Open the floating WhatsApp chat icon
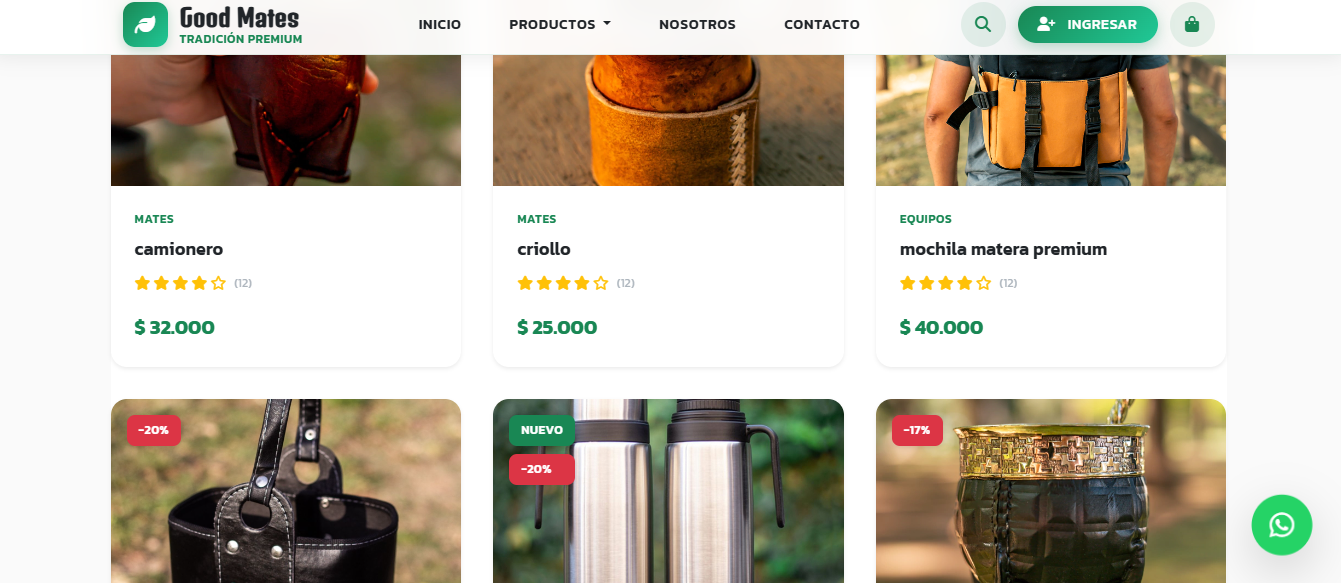 coord(1282,525)
